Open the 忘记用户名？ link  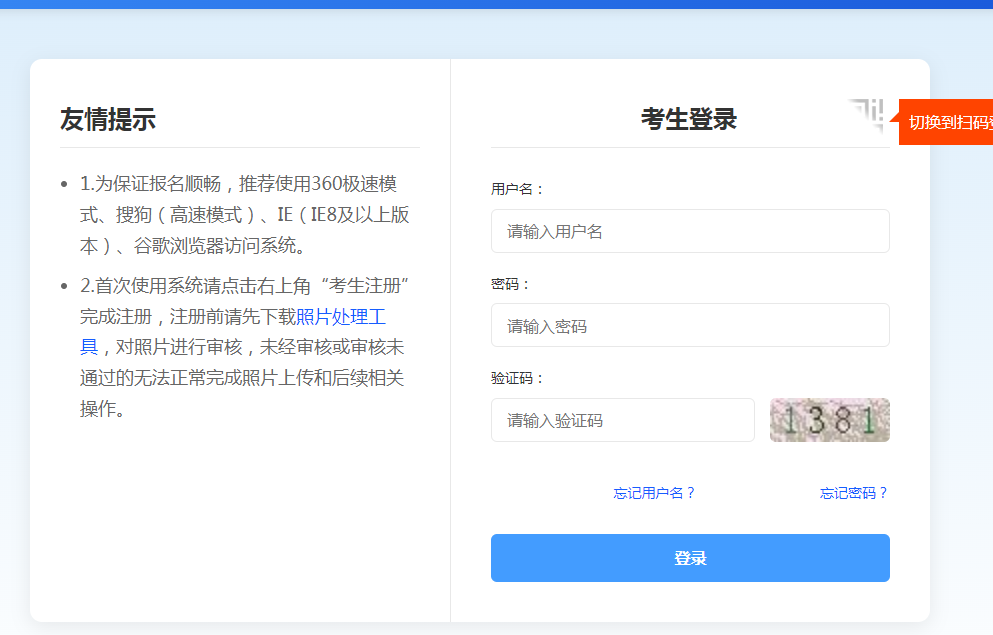(654, 493)
